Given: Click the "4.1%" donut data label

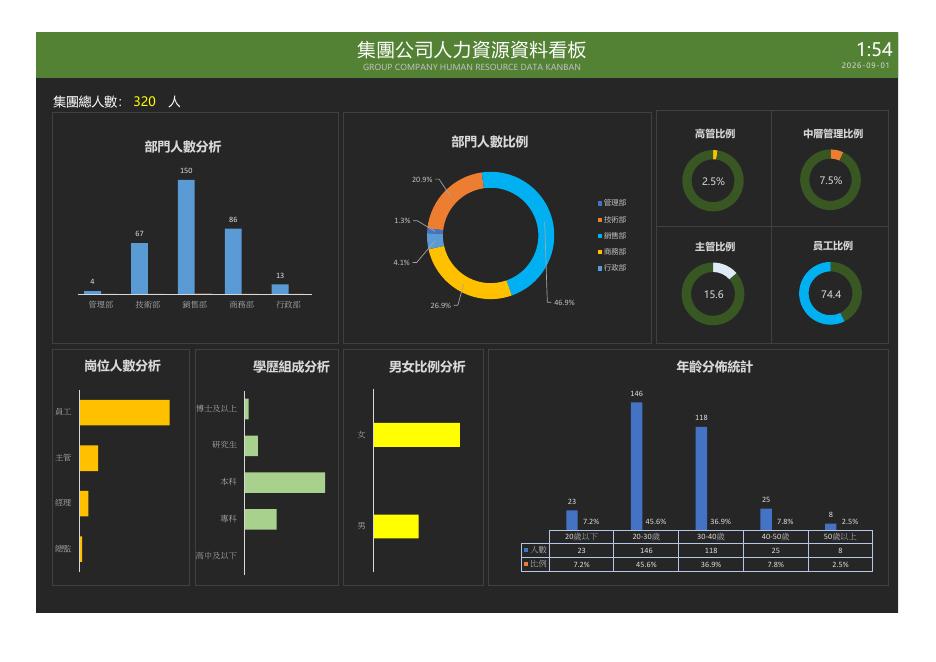Looking at the screenshot, I should coord(402,262).
